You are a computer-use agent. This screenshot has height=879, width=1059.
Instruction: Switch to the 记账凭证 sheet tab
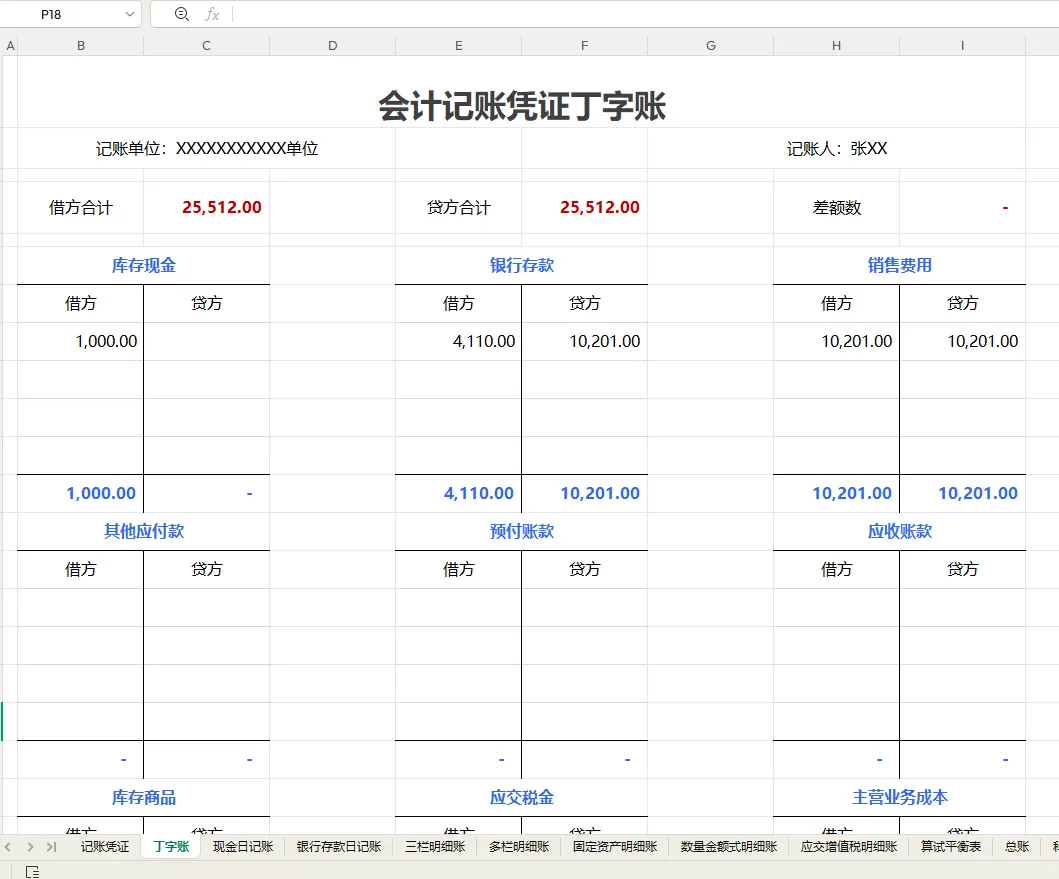point(105,847)
